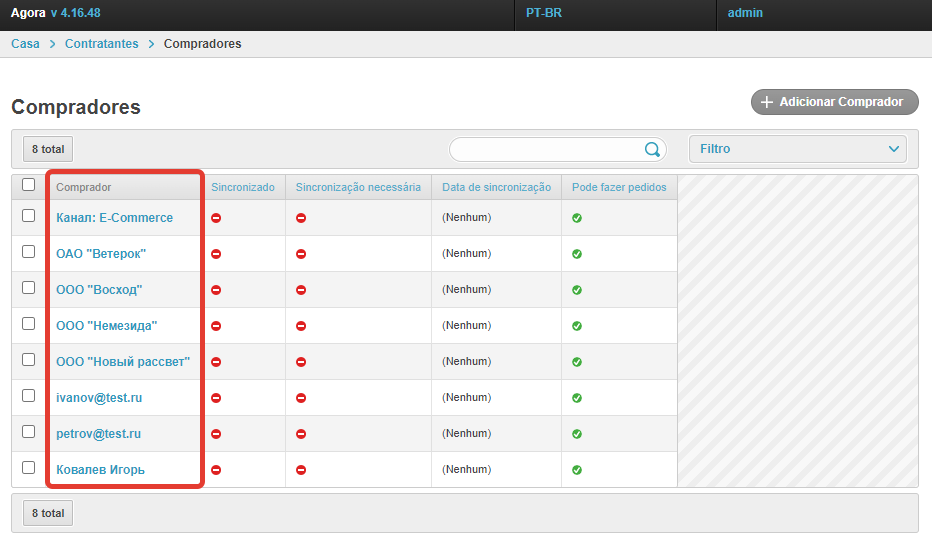Open the ООО "Новый рассвет" buyer link

pos(123,362)
